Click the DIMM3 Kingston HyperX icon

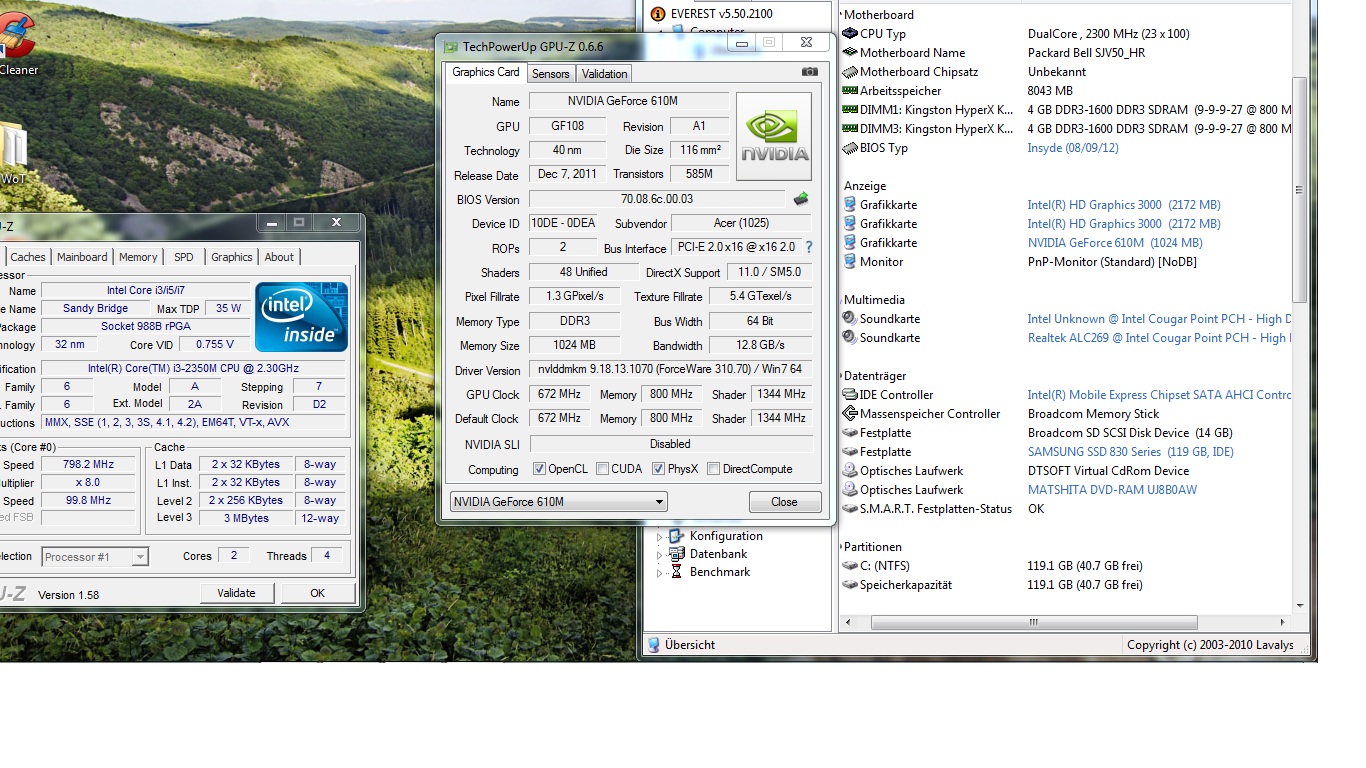click(x=850, y=129)
